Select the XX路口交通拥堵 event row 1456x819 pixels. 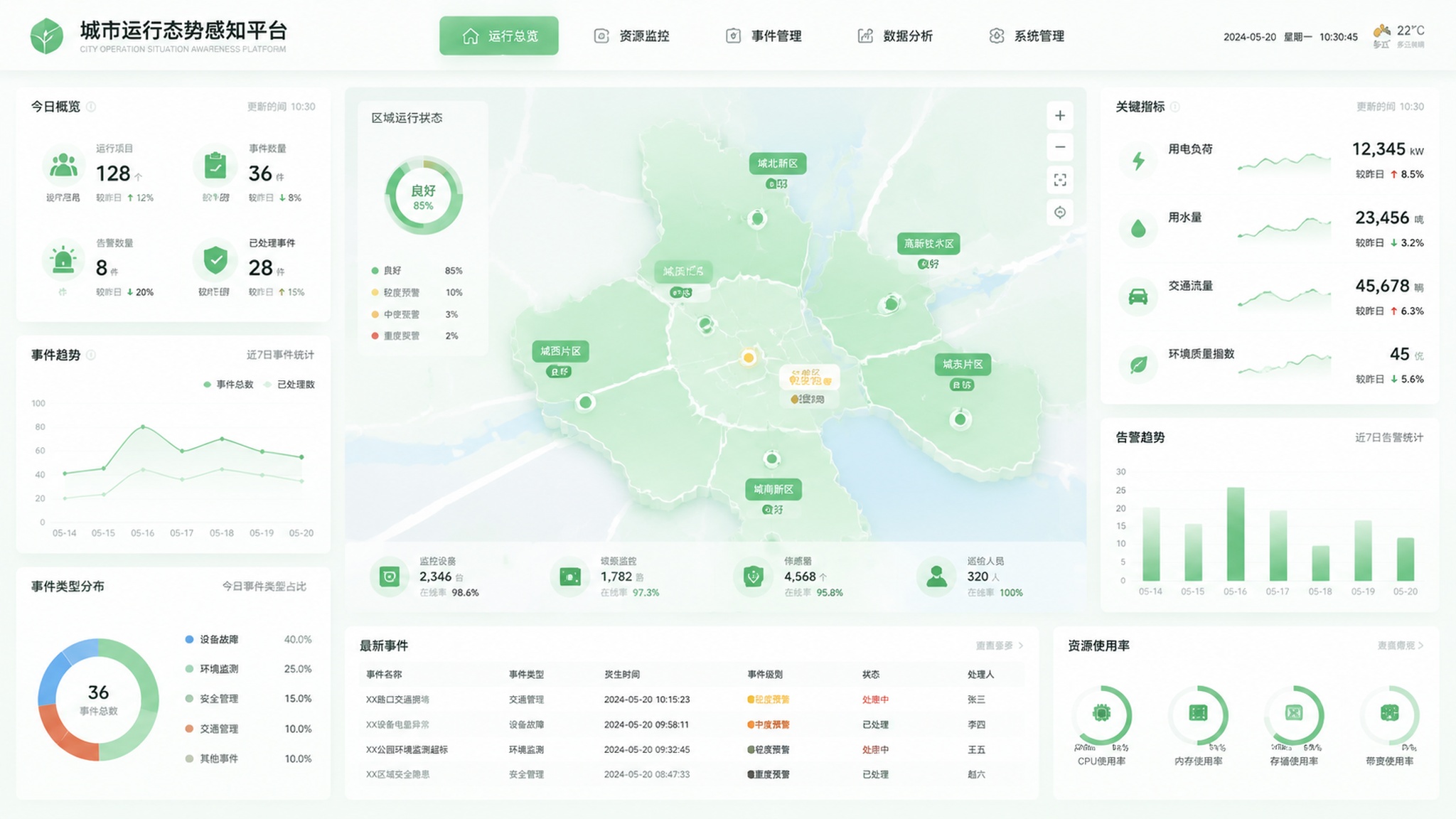[692, 700]
